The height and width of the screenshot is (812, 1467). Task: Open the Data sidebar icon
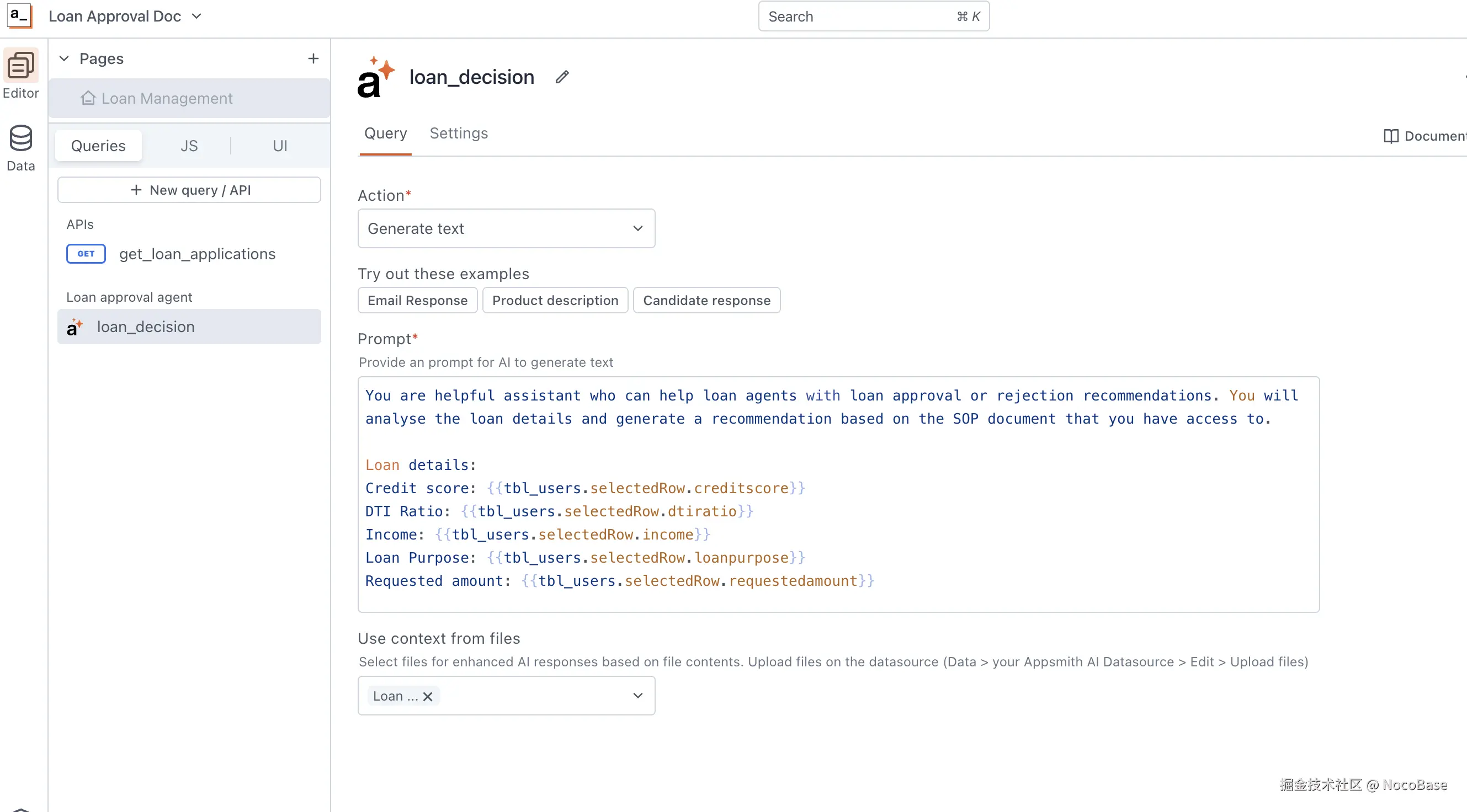[x=20, y=138]
